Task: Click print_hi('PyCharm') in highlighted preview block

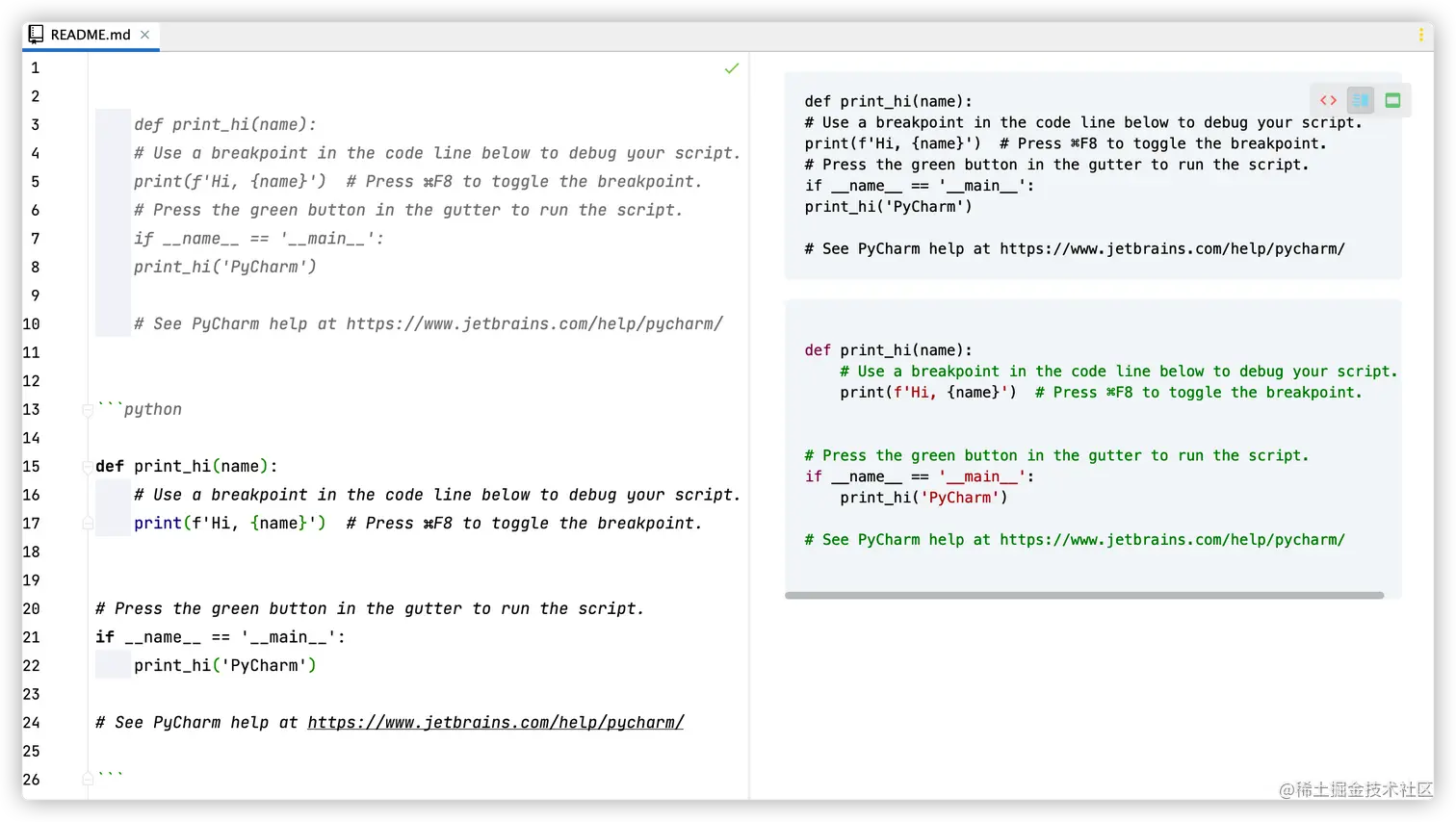Action: (923, 498)
